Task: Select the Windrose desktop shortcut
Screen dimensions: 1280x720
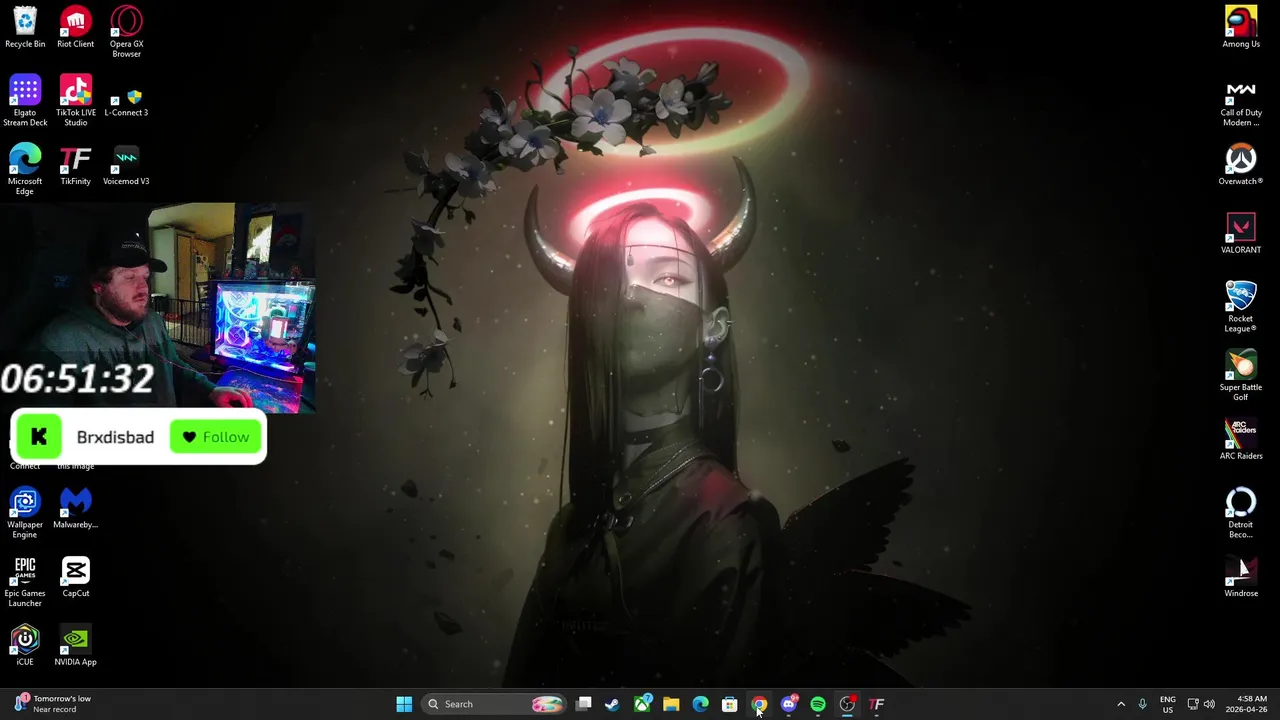Action: [1241, 577]
